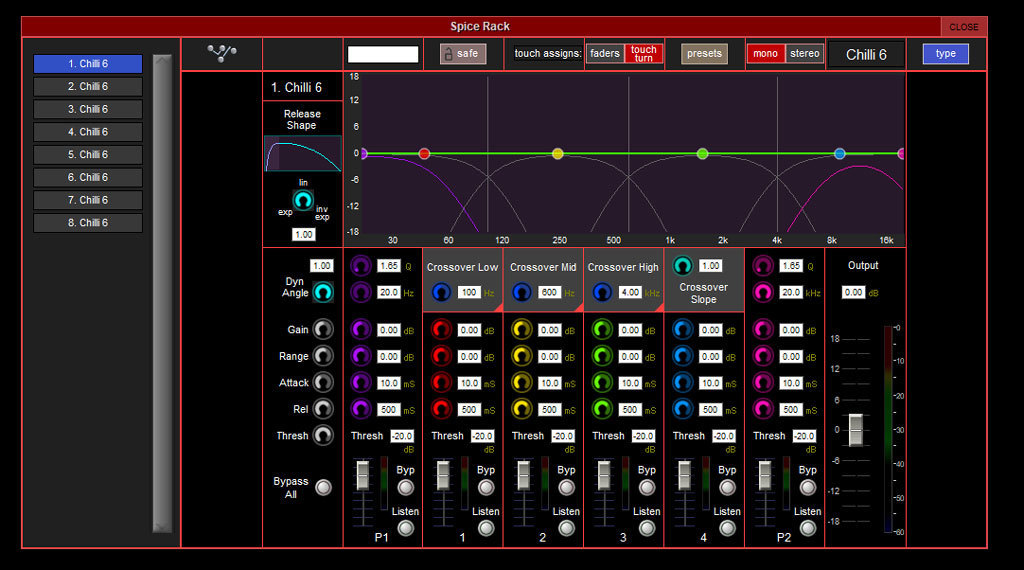The height and width of the screenshot is (570, 1024).
Task: Click the routing graph icon at top left
Action: [x=221, y=53]
